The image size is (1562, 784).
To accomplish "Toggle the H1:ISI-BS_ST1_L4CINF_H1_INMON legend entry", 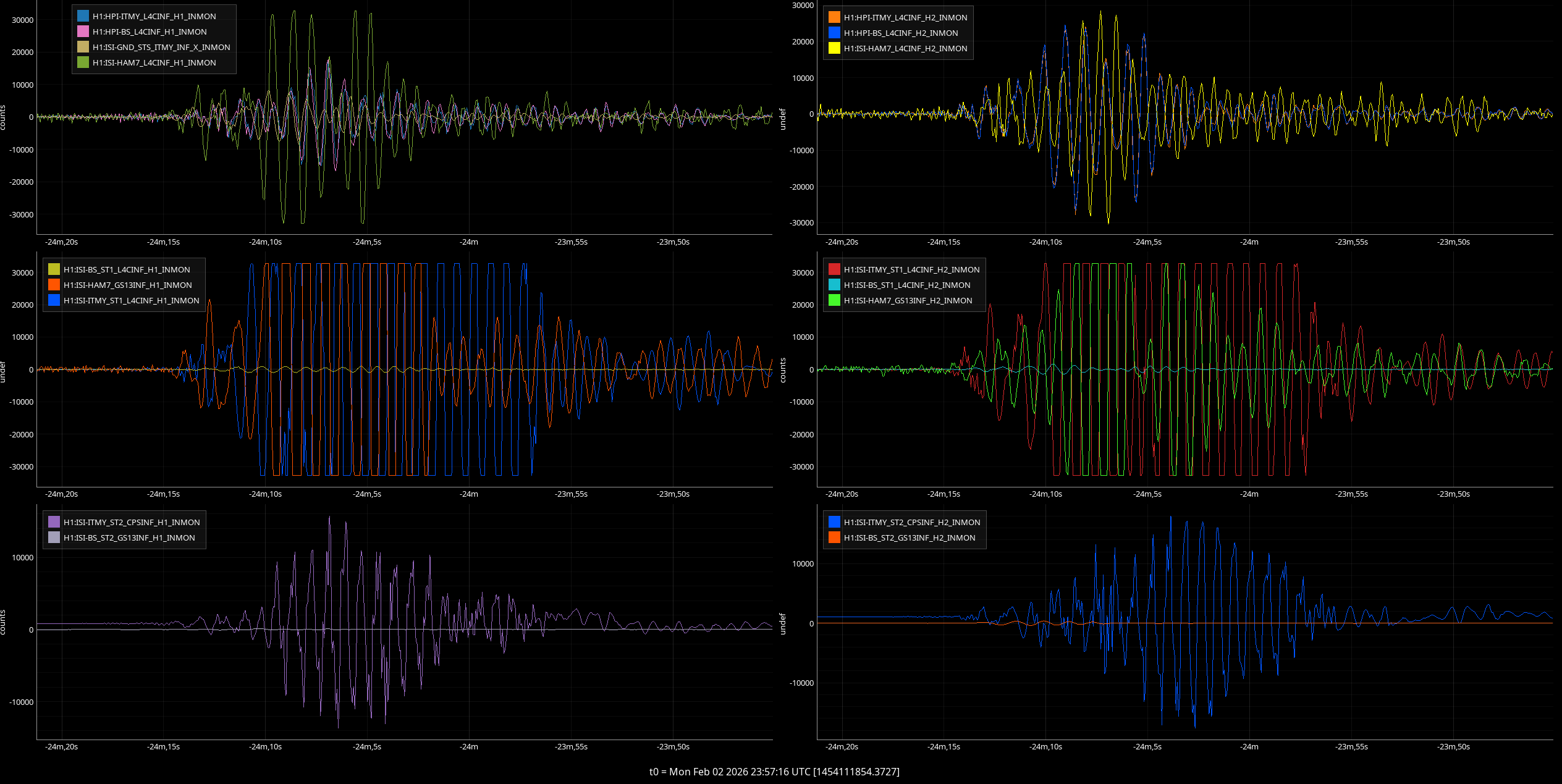I will coord(127,270).
